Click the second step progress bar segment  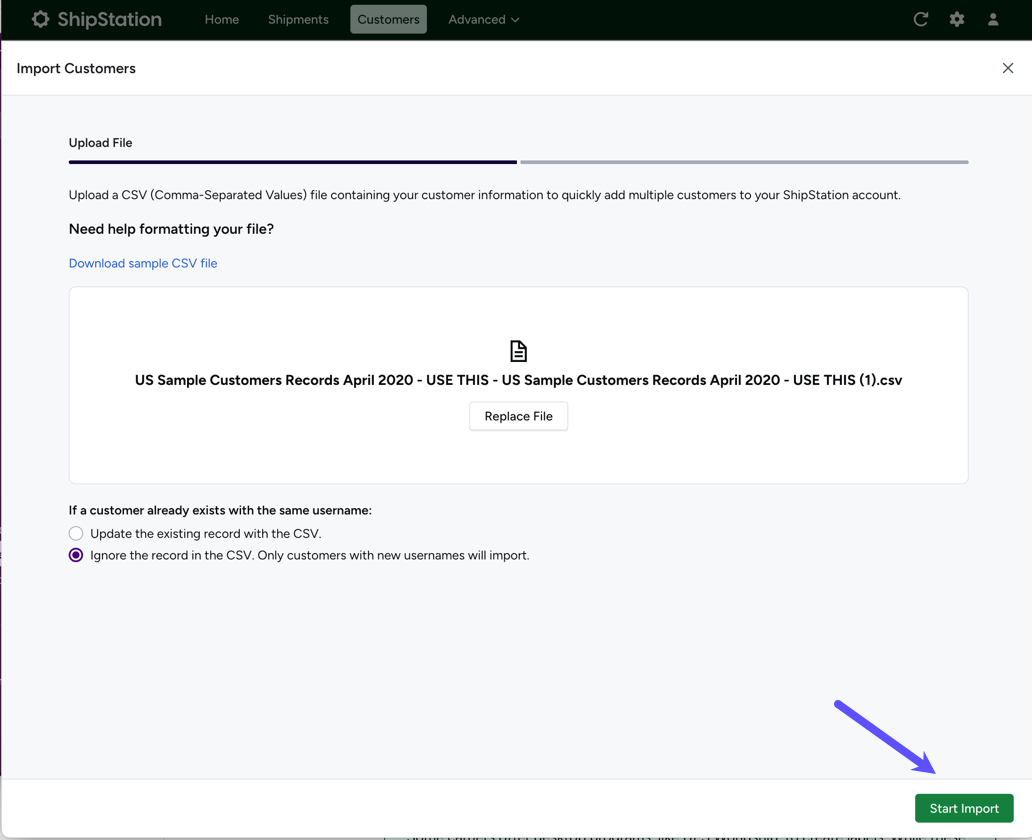point(744,162)
